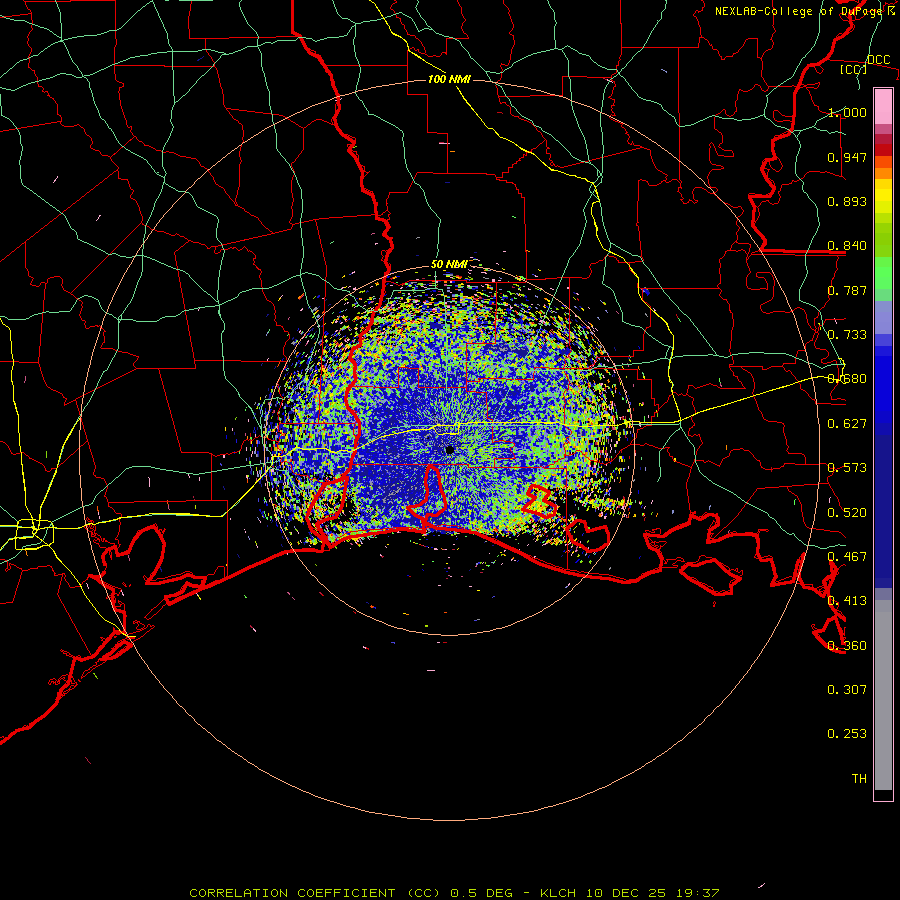This screenshot has width=900, height=900.
Task: Click the 0.787 scale value
Action: (x=847, y=290)
